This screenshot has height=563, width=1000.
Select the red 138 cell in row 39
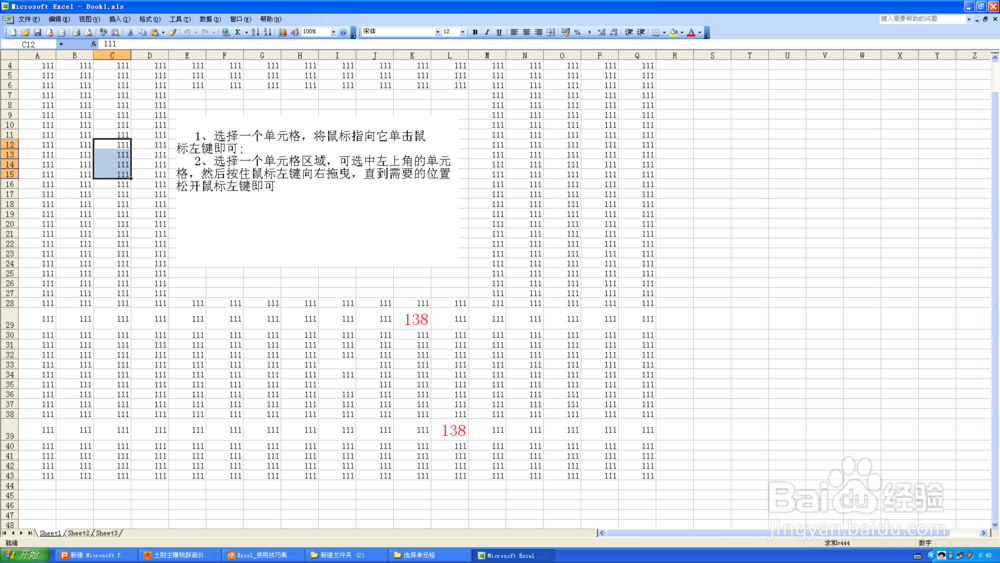click(x=450, y=430)
